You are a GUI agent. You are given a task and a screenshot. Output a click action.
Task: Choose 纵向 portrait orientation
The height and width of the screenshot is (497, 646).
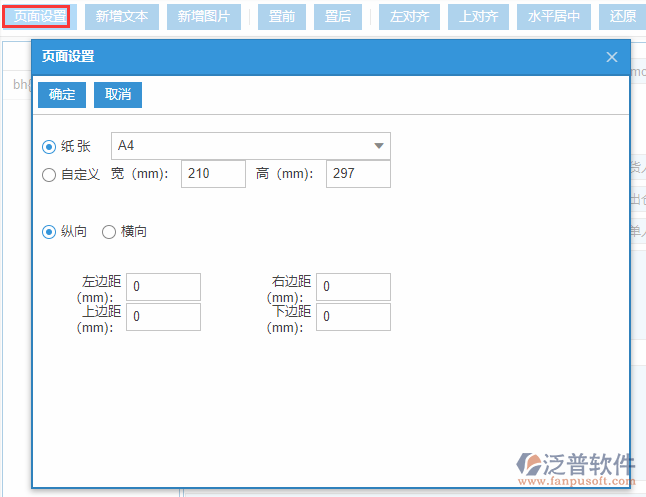point(49,232)
